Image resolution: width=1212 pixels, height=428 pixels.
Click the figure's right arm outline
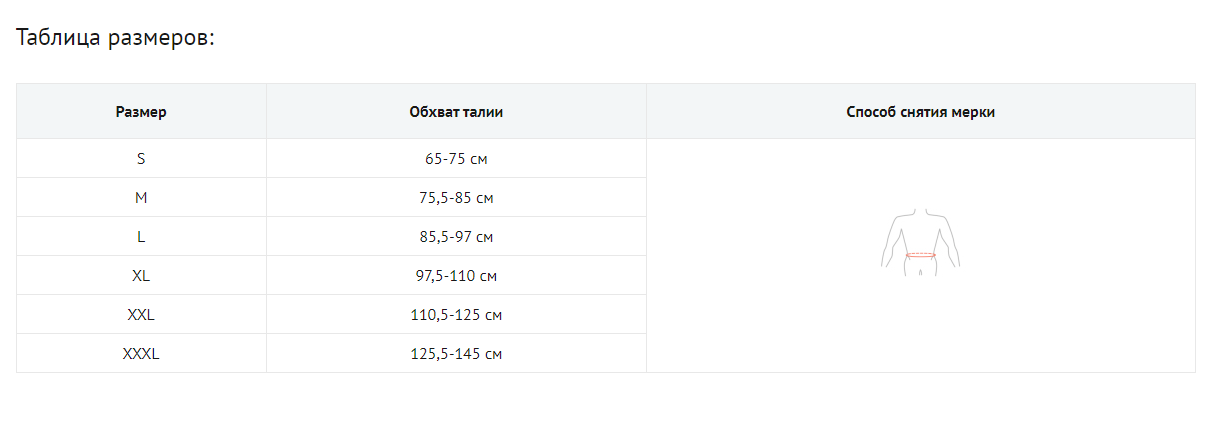953,245
